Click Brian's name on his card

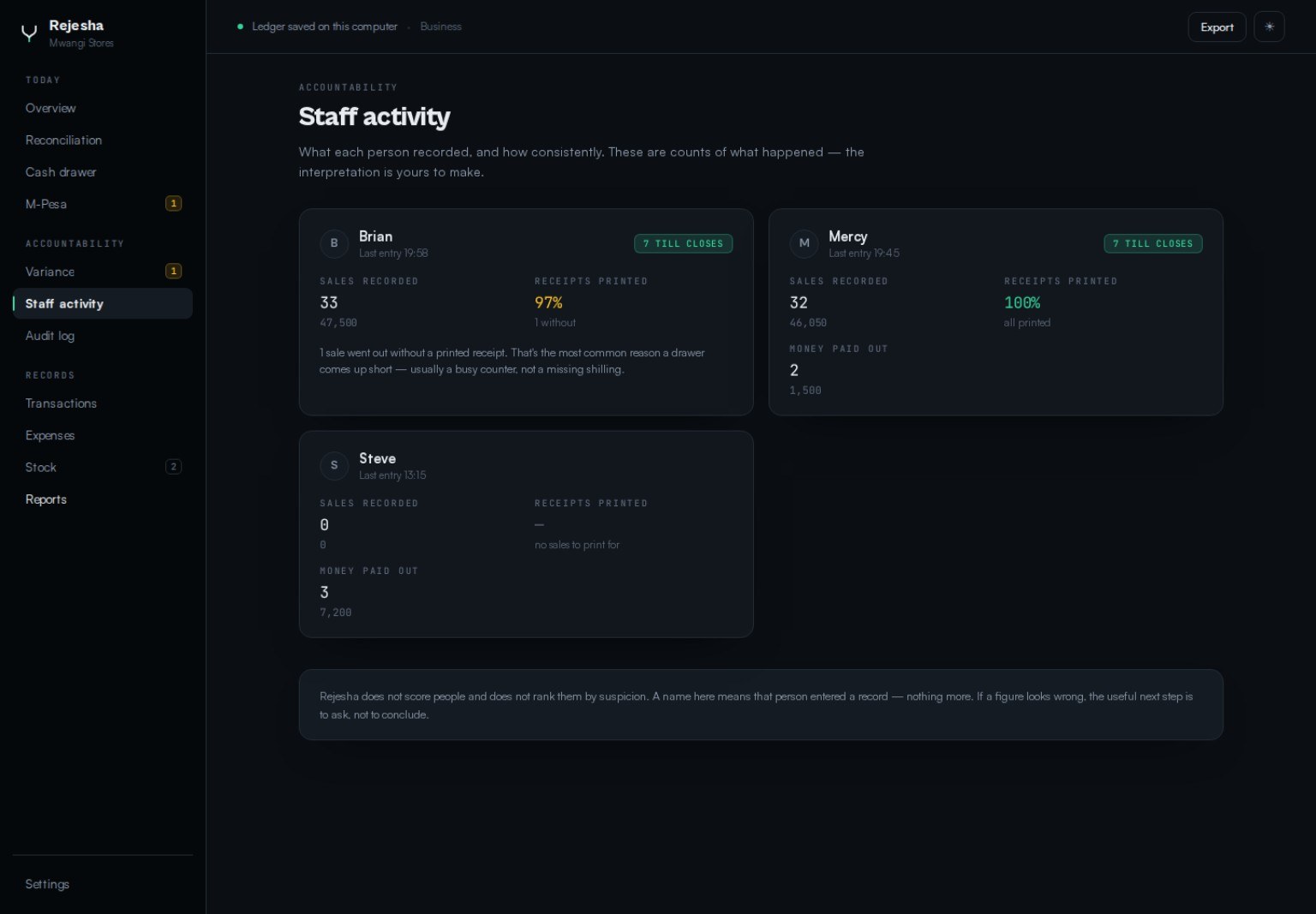click(375, 236)
